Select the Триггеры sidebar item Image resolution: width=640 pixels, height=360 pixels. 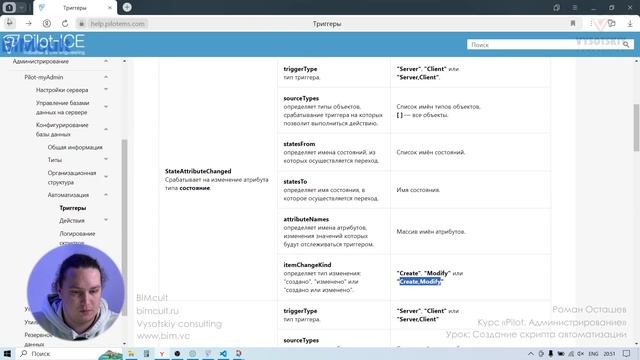[73, 208]
